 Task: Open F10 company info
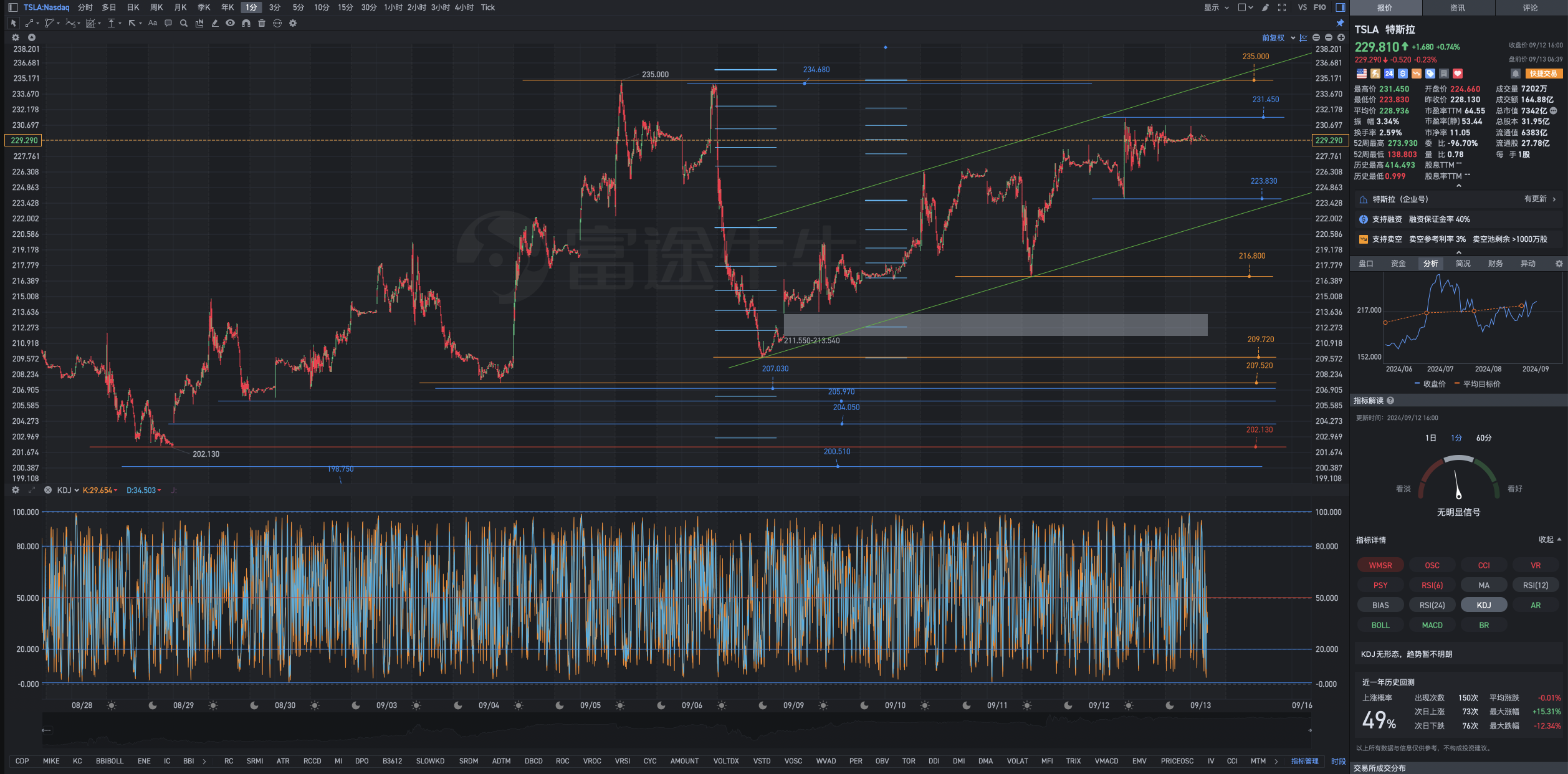1320,7
